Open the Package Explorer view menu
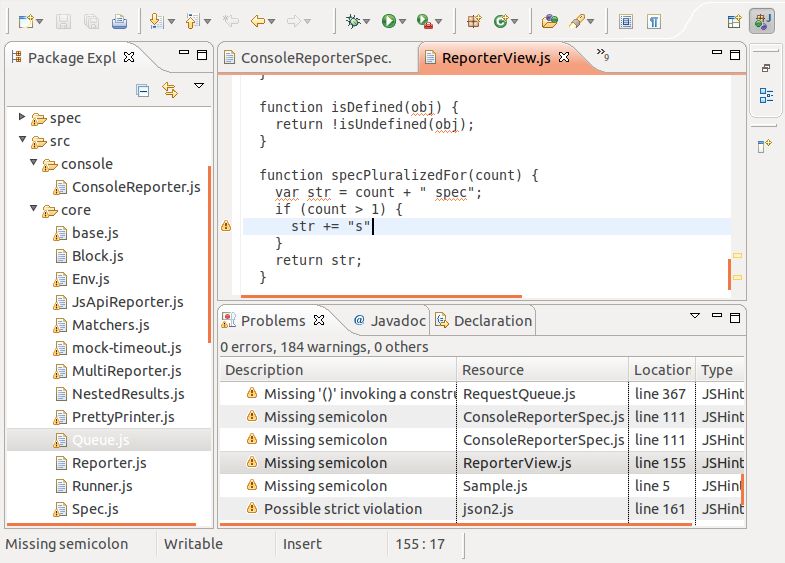Image resolution: width=785 pixels, height=563 pixels. (x=199, y=86)
